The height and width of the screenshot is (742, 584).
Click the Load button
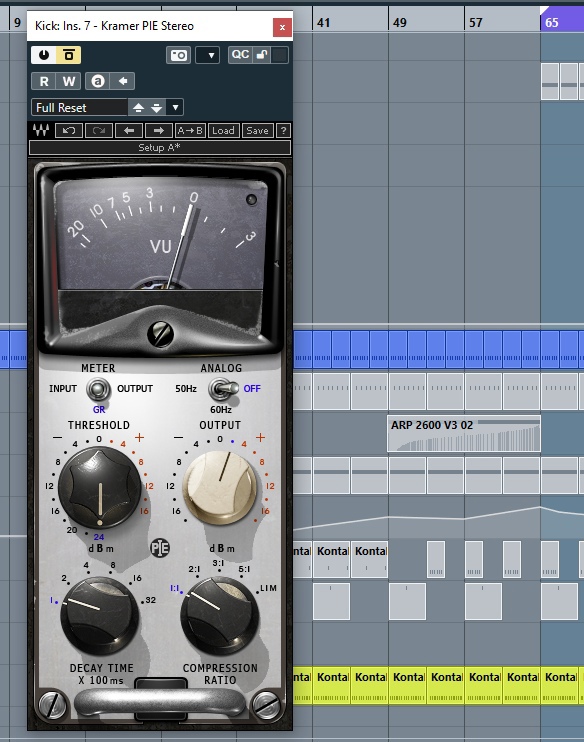pos(223,130)
